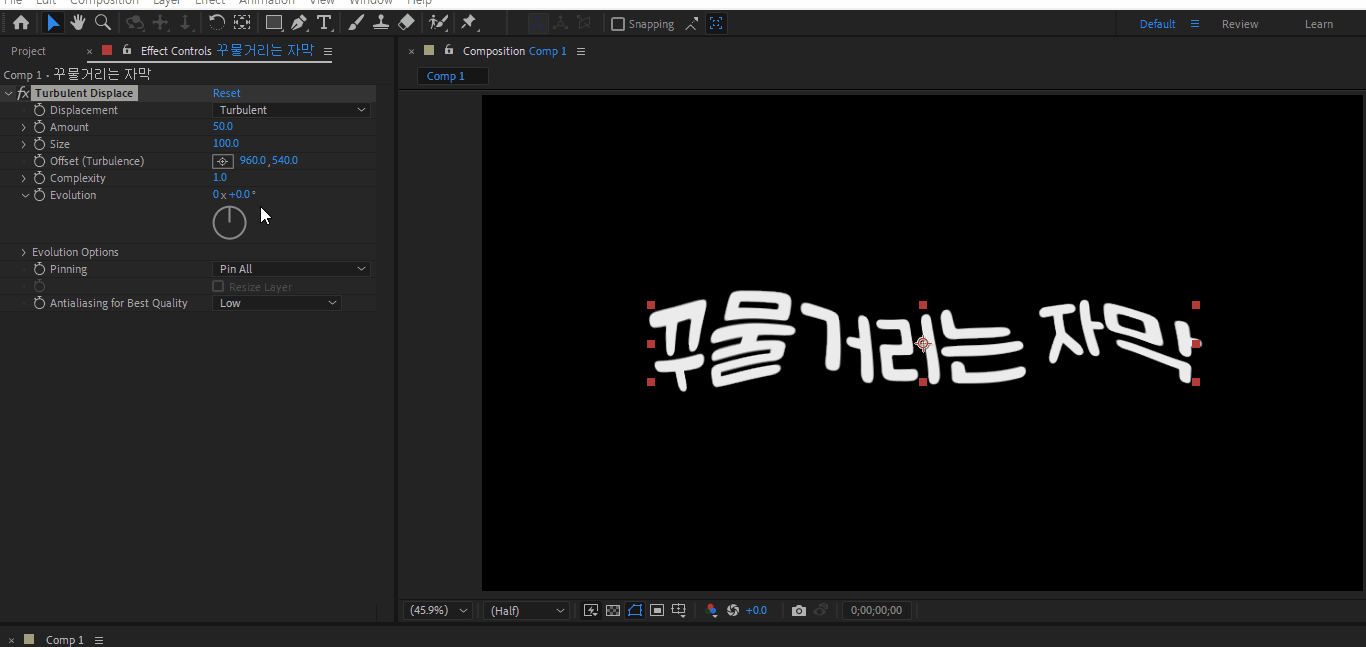
Task: Select the Eraser tool
Action: (x=406, y=22)
